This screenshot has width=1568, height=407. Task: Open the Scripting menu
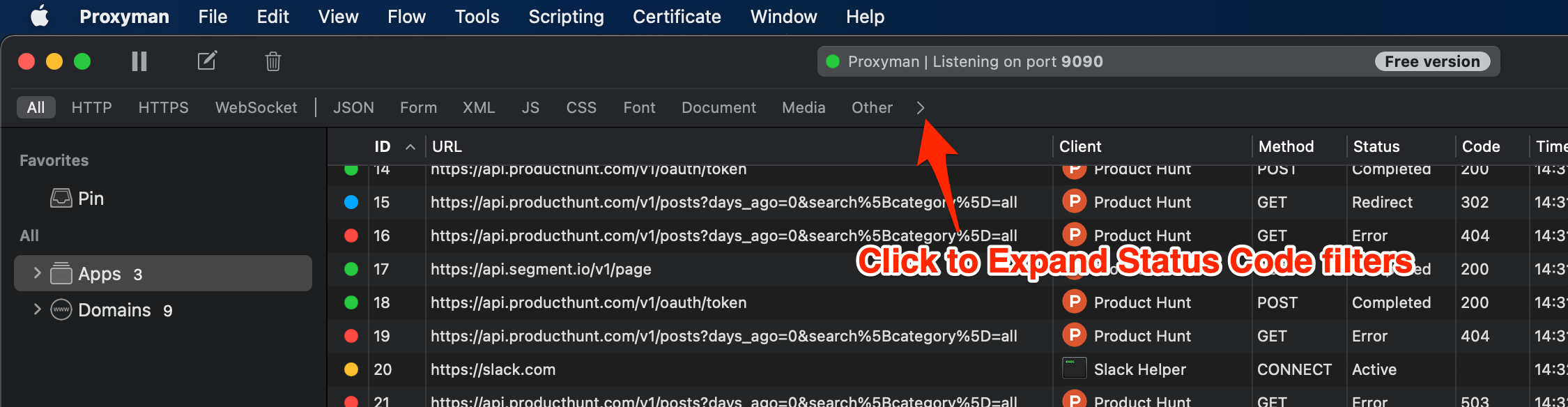(x=566, y=17)
